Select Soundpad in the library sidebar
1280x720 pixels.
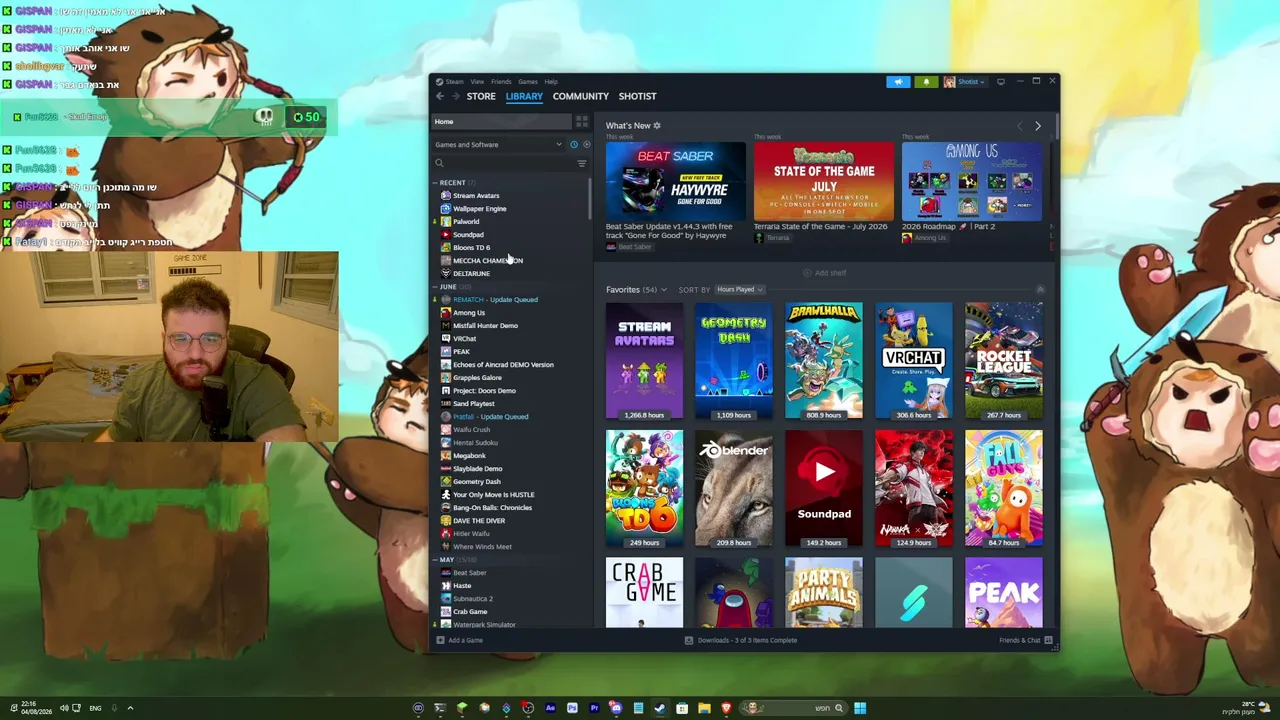tap(468, 235)
